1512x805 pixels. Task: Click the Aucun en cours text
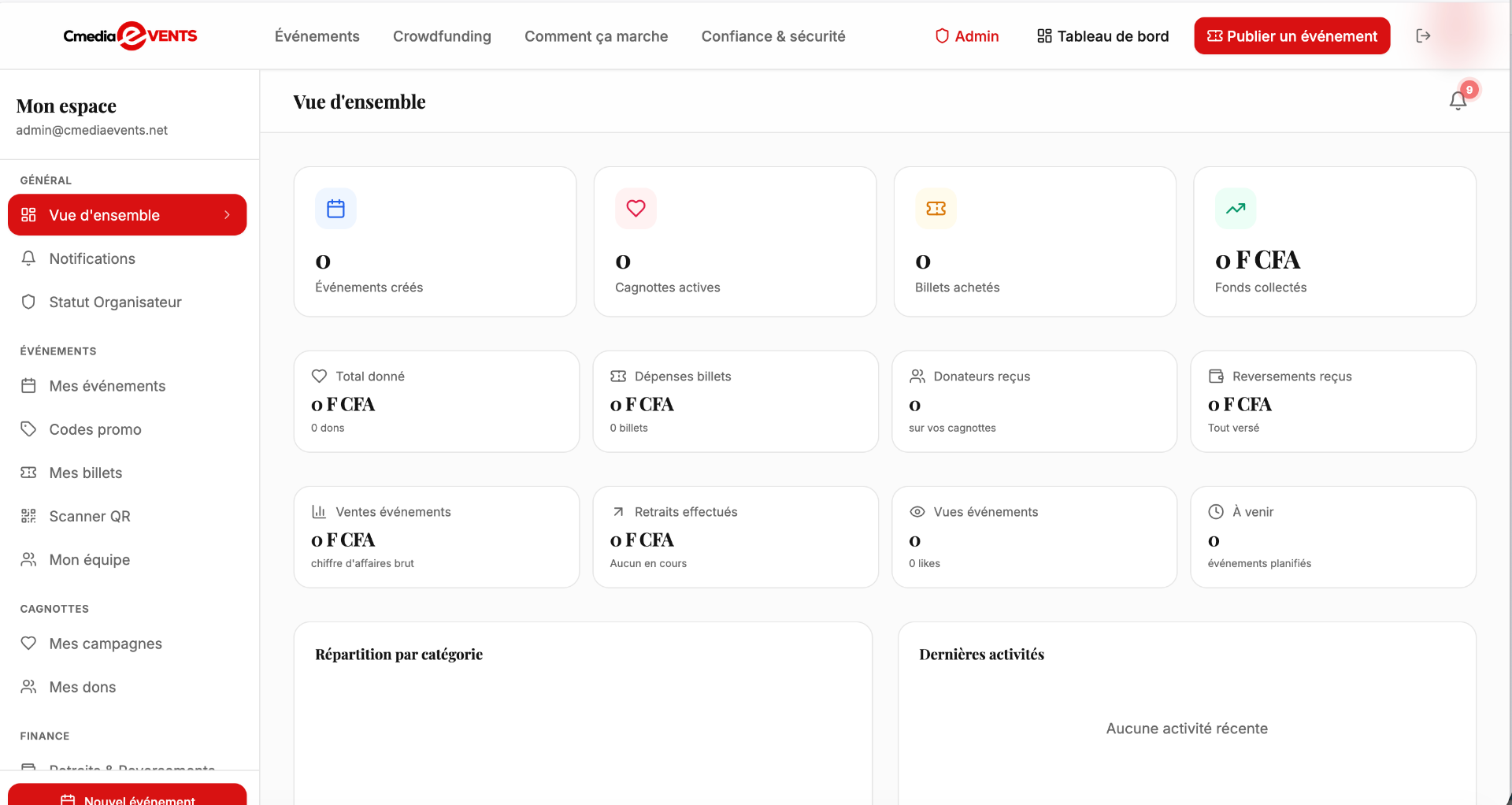click(x=648, y=563)
